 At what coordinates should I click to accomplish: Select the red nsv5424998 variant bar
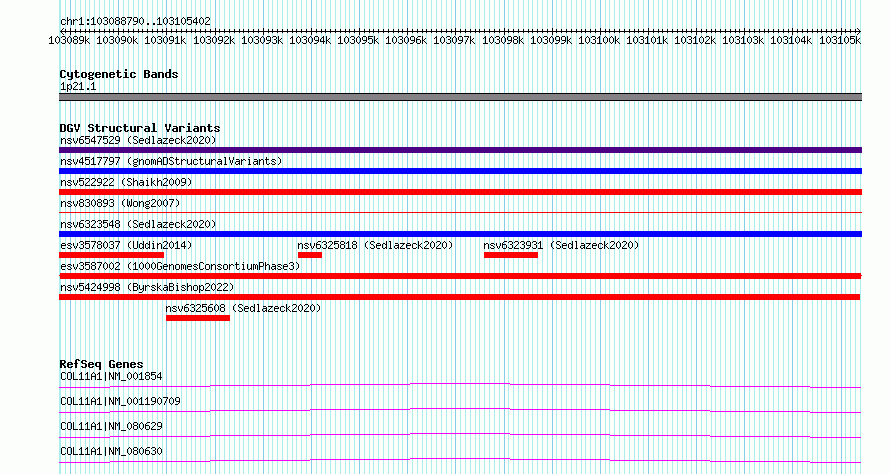pyautogui.click(x=459, y=297)
